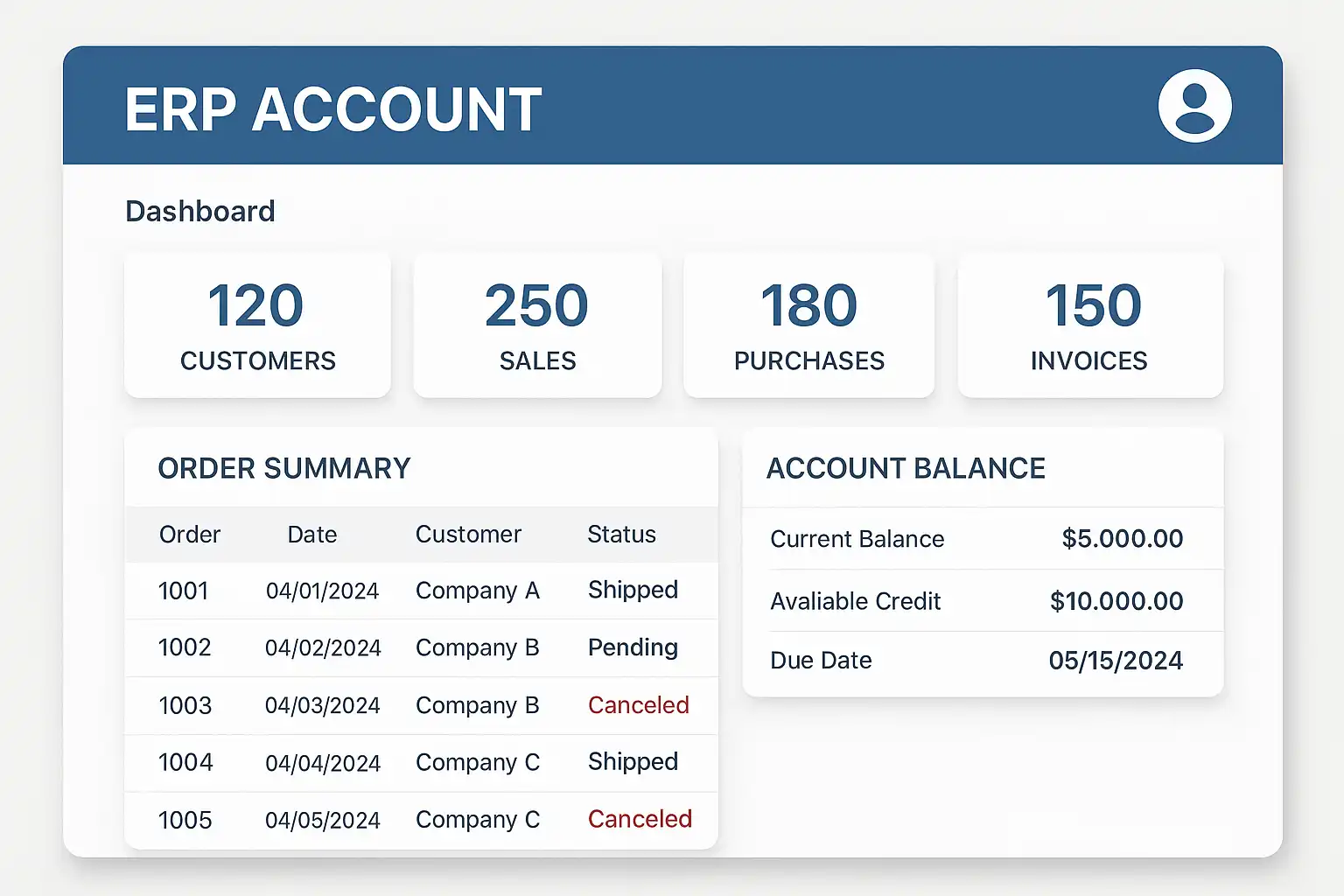Screen dimensions: 1344x896
Task: Click the Canceled status of order 1003
Action: click(x=638, y=705)
